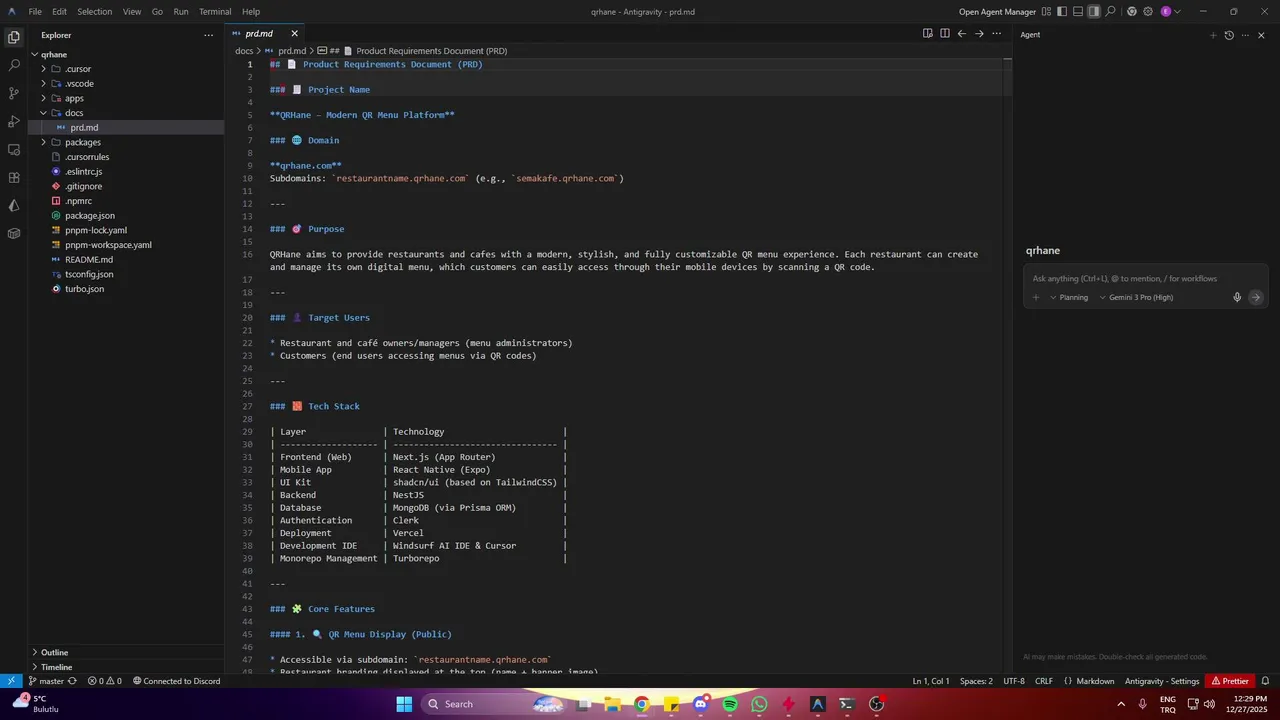
Task: Open the browser Chrome icon in title bar
Action: (1132, 12)
